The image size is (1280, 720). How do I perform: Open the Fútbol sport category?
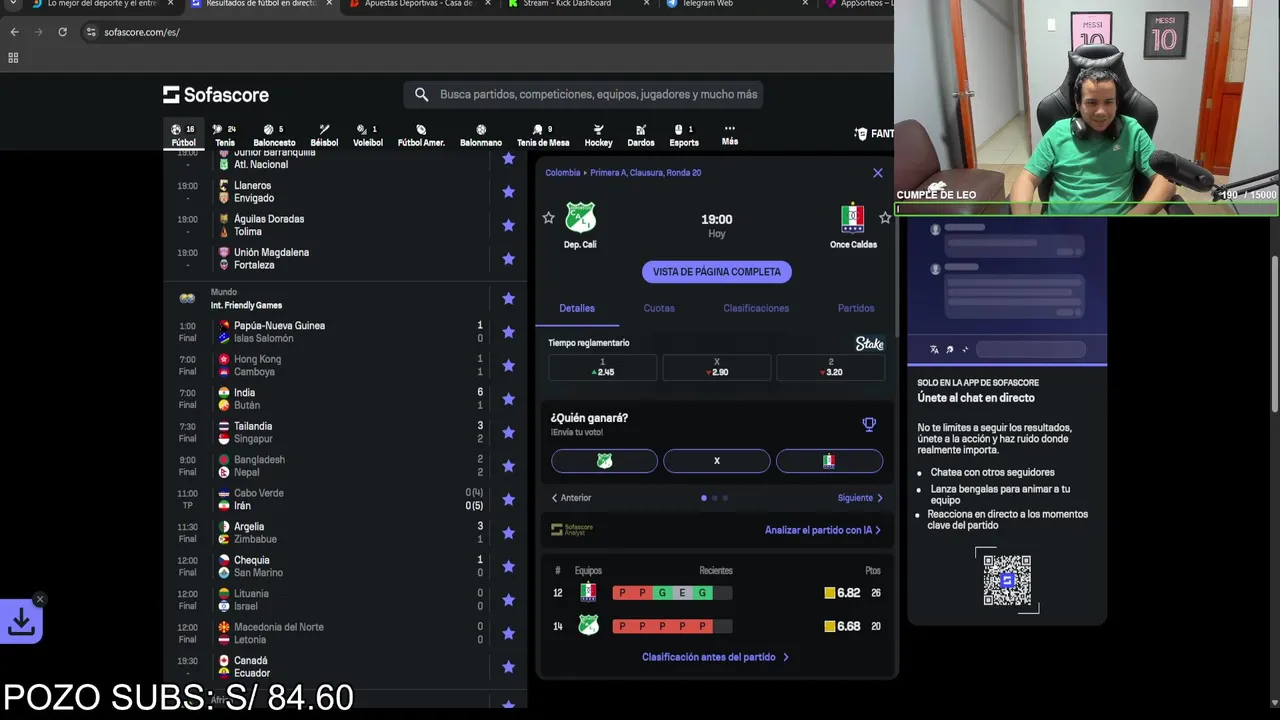[183, 135]
